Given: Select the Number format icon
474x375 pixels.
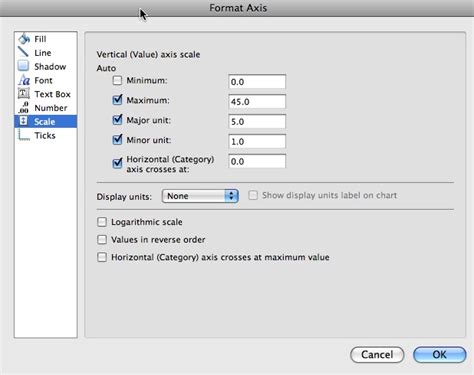Looking at the screenshot, I should (x=24, y=108).
